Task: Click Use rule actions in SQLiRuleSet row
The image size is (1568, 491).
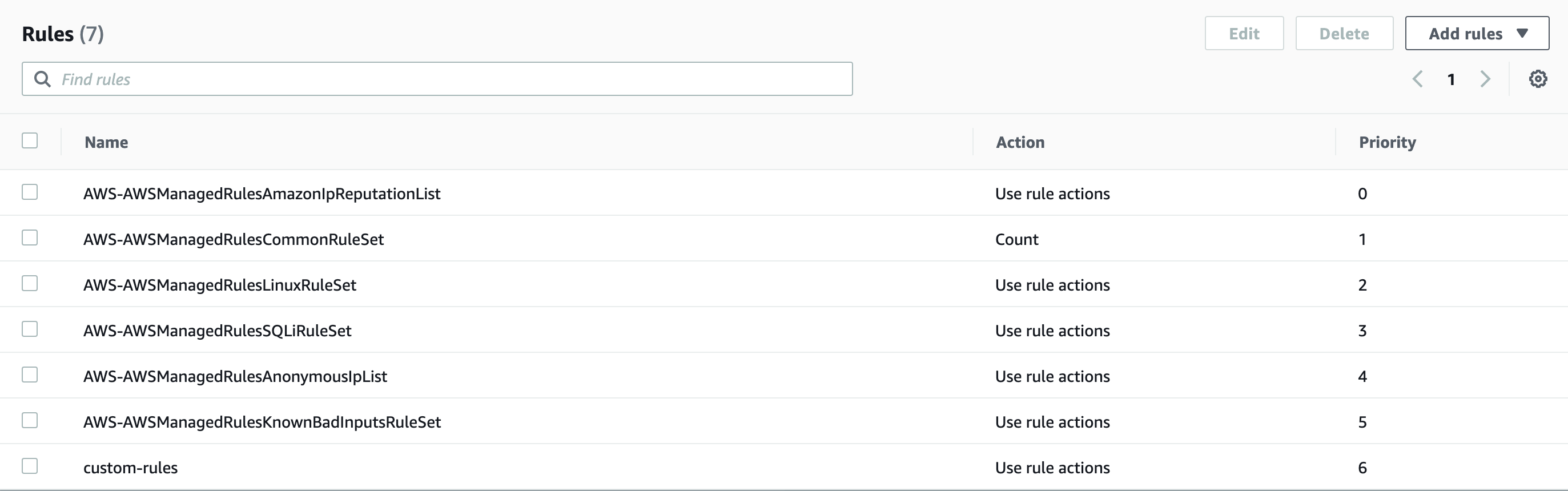Action: (x=1052, y=331)
